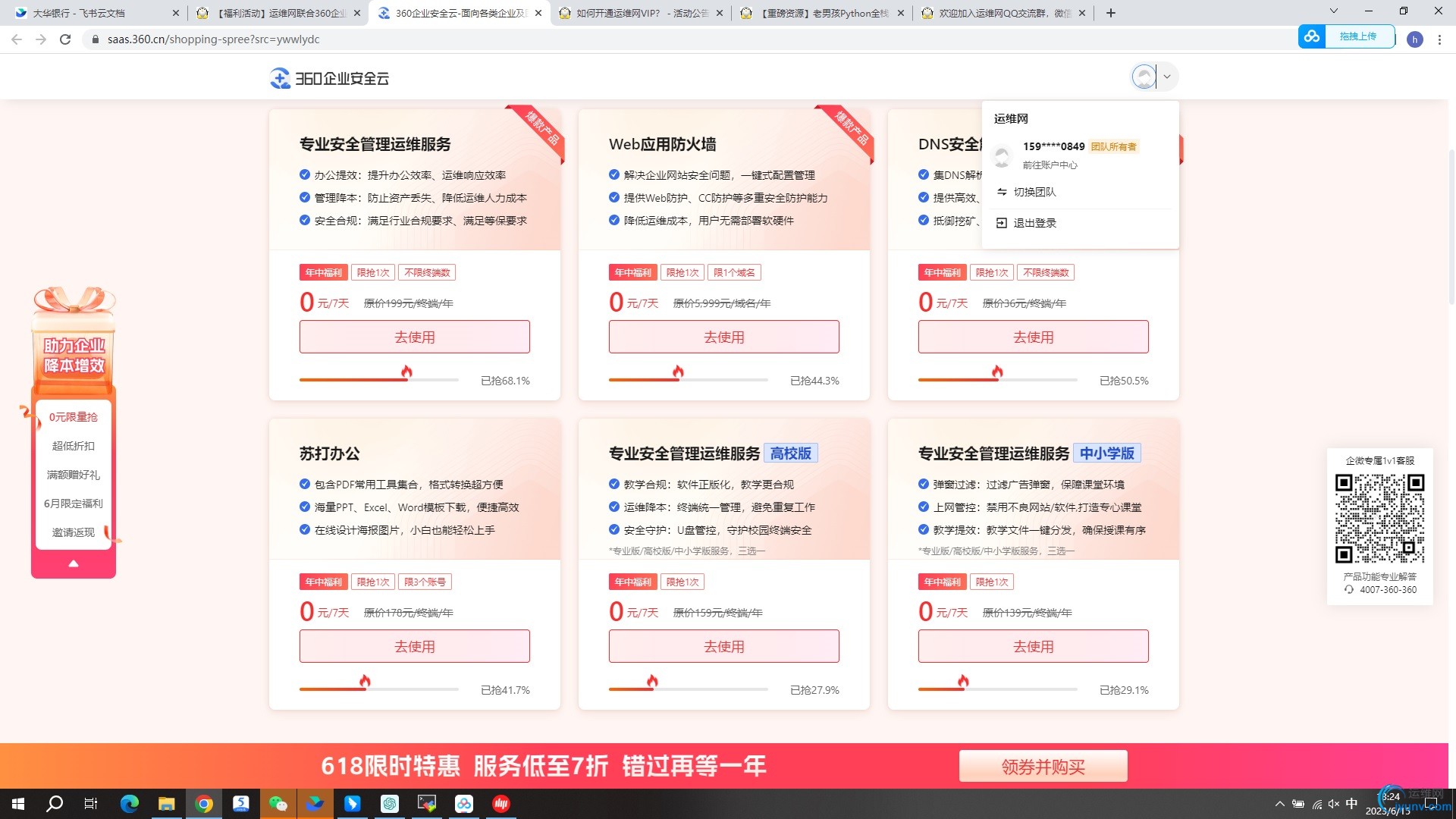The image size is (1456, 819).
Task: Open Task View on taskbar
Action: [91, 804]
